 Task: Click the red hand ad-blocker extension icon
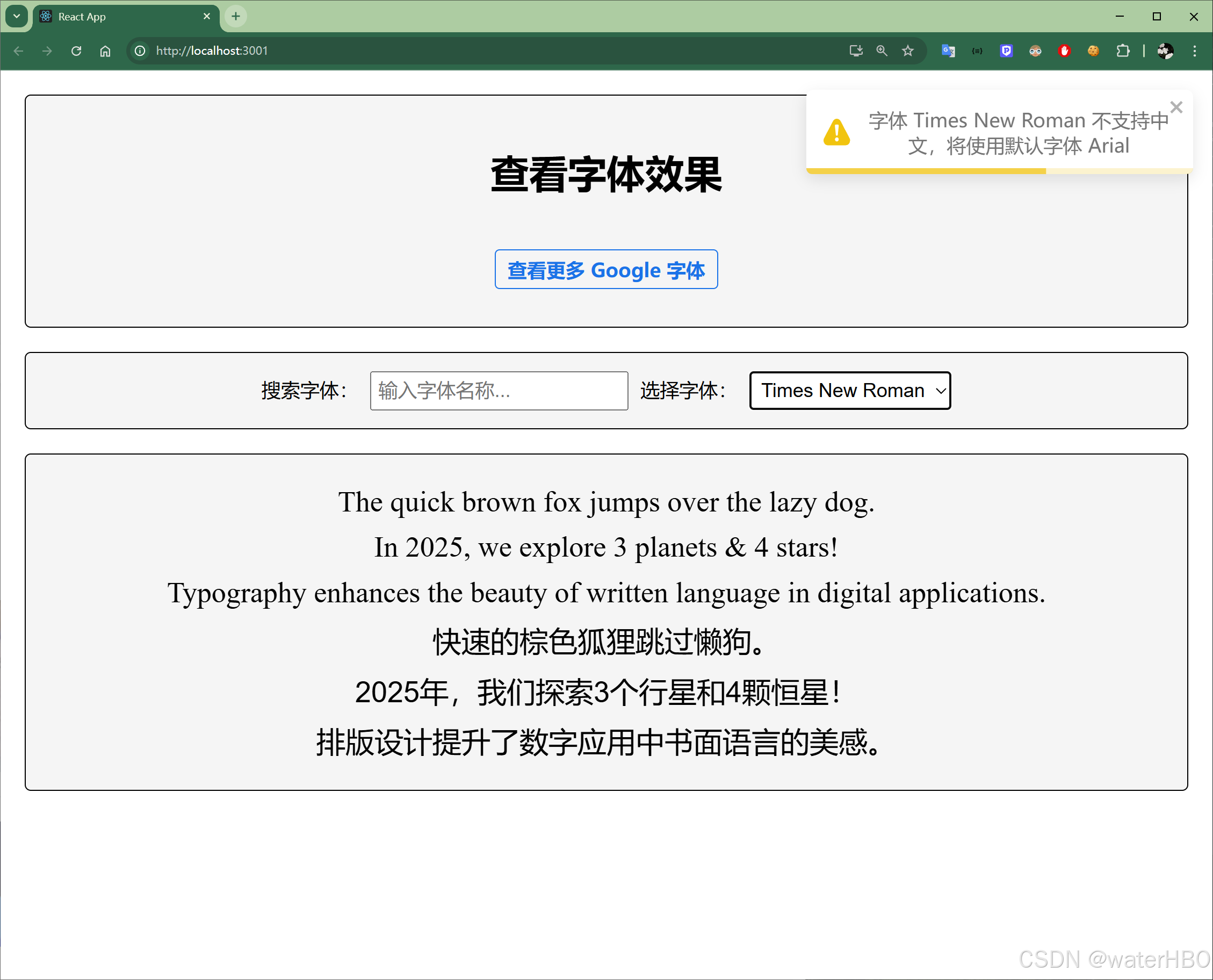click(1065, 51)
